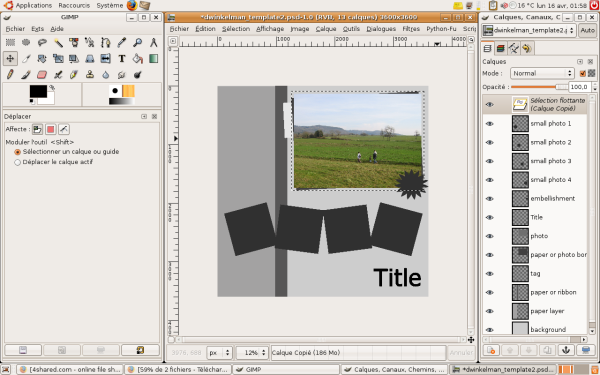Select the Ellipse Select tool
Image resolution: width=600 pixels, height=375 pixels.
(26, 42)
